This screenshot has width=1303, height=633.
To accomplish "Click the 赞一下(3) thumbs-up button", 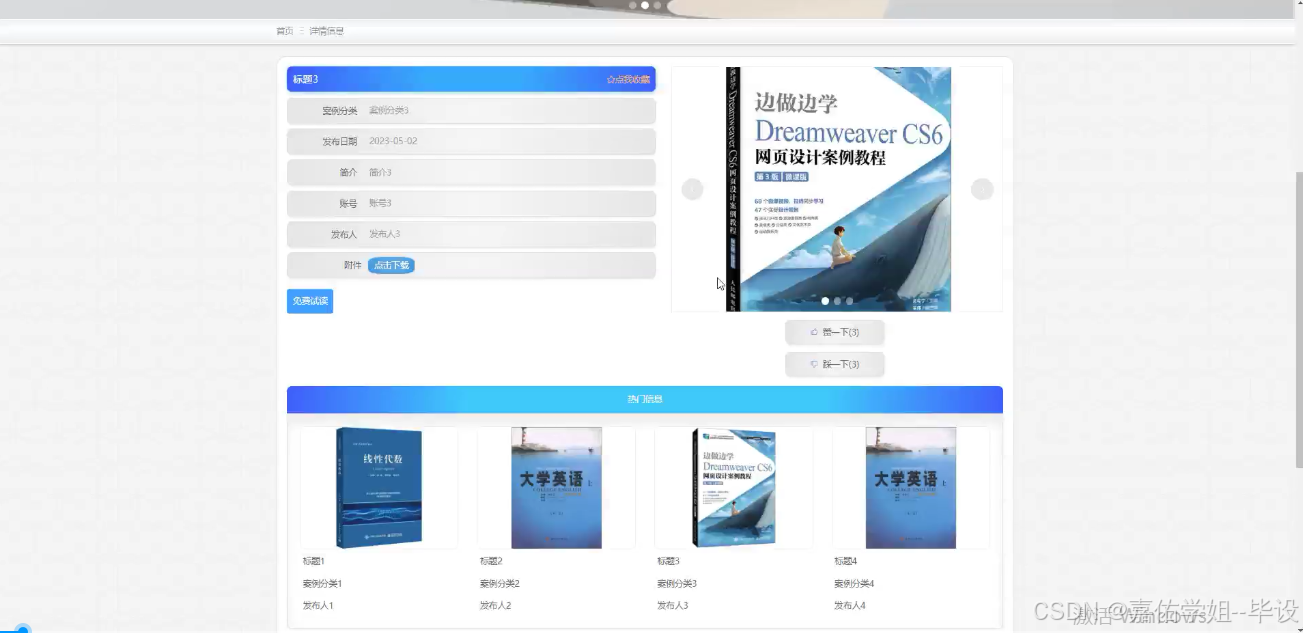I will click(835, 332).
